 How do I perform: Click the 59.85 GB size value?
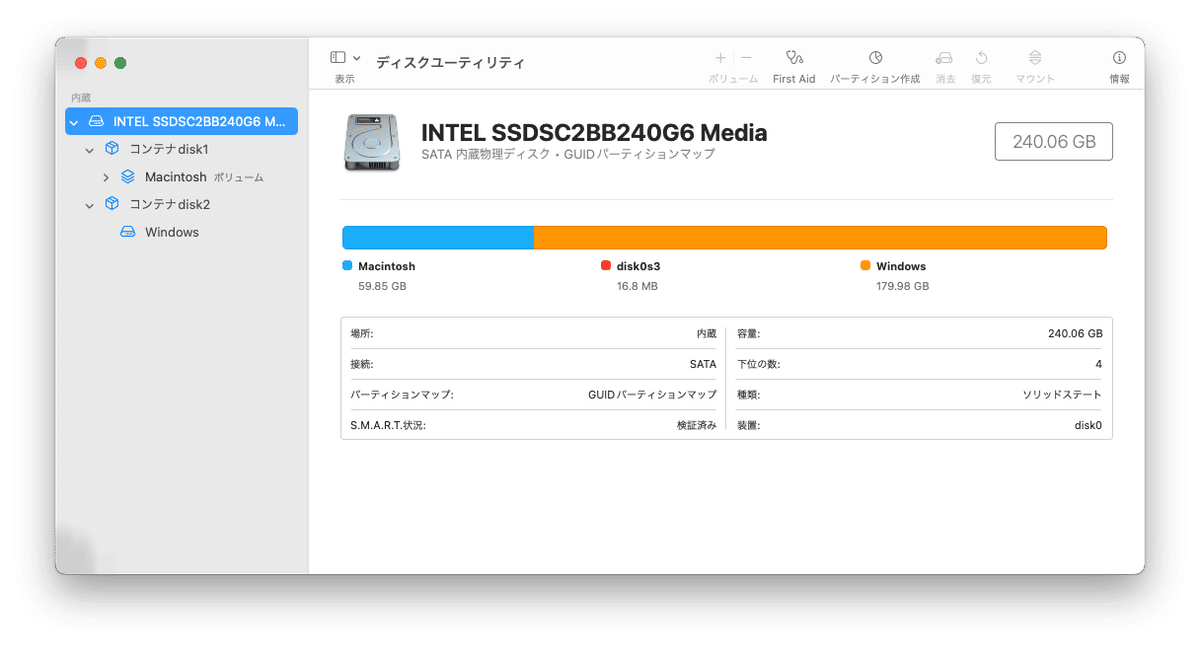(x=382, y=286)
